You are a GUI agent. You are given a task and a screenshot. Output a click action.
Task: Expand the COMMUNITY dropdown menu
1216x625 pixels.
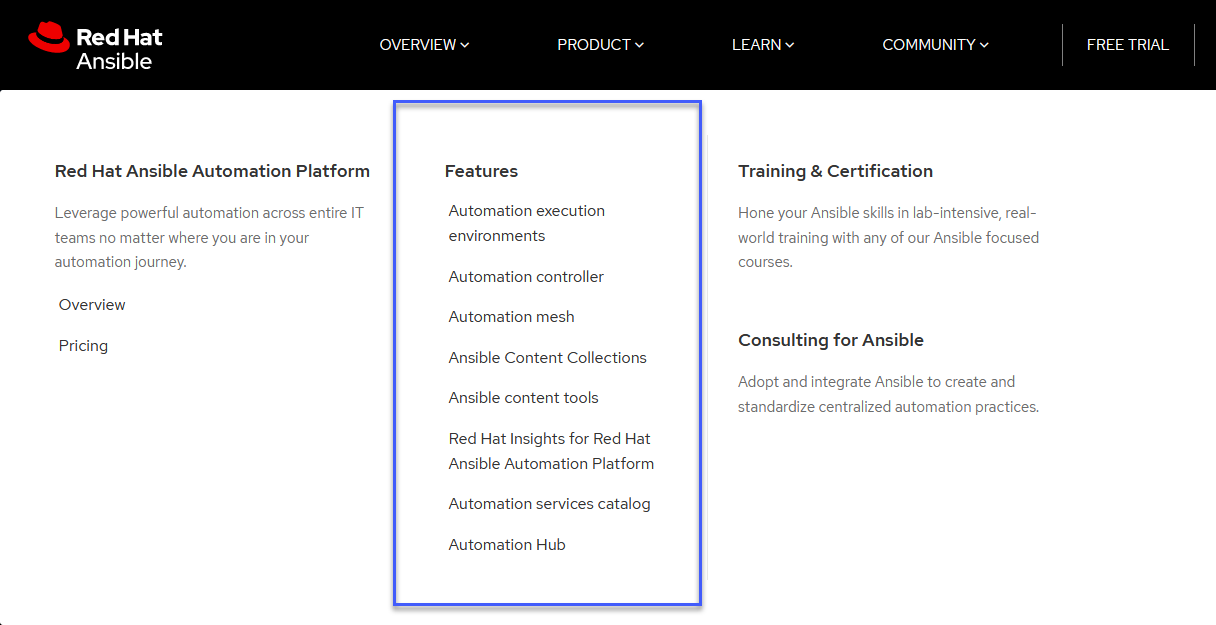[x=935, y=44]
